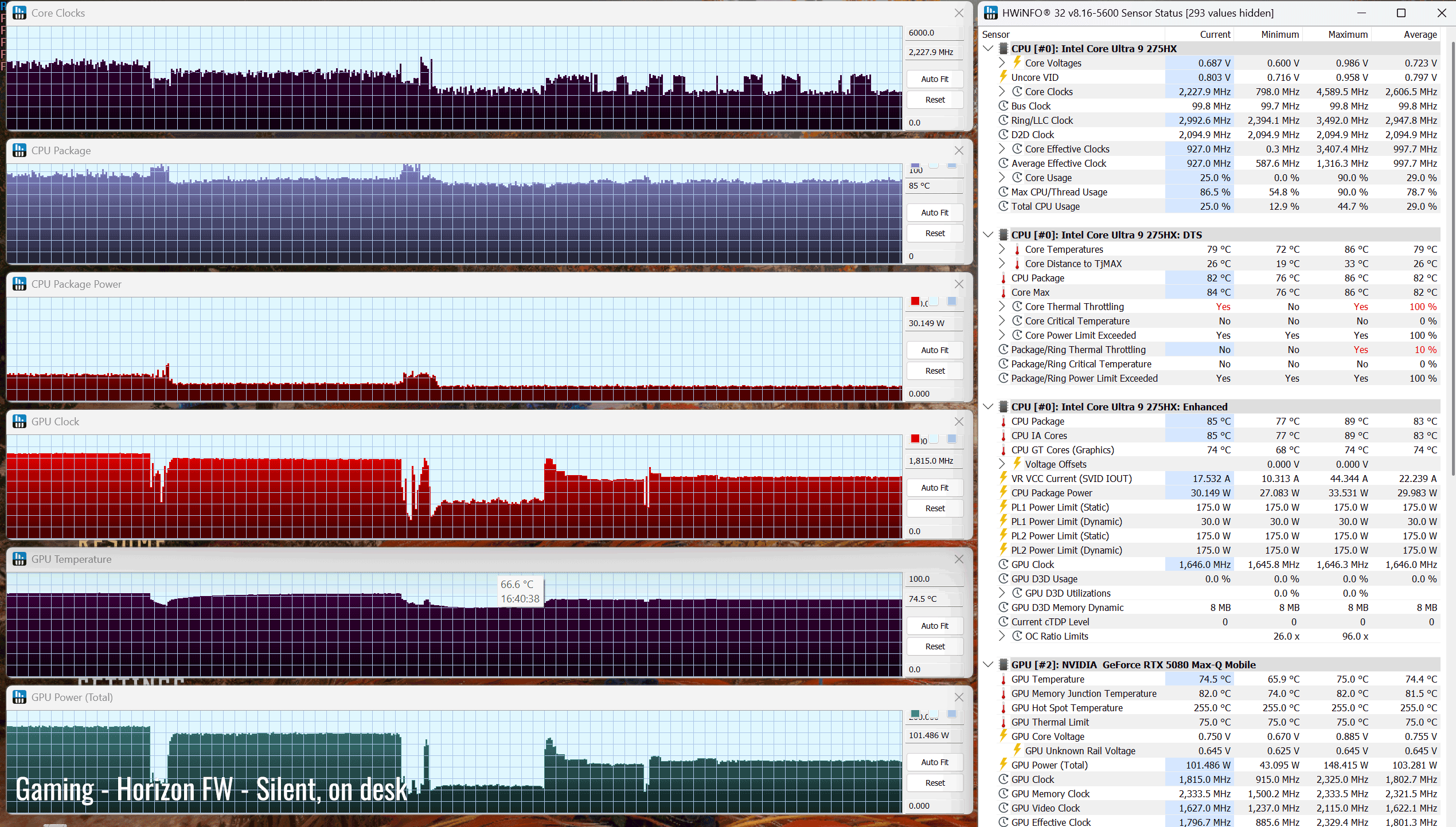
Task: Click the Average column header
Action: point(1420,34)
